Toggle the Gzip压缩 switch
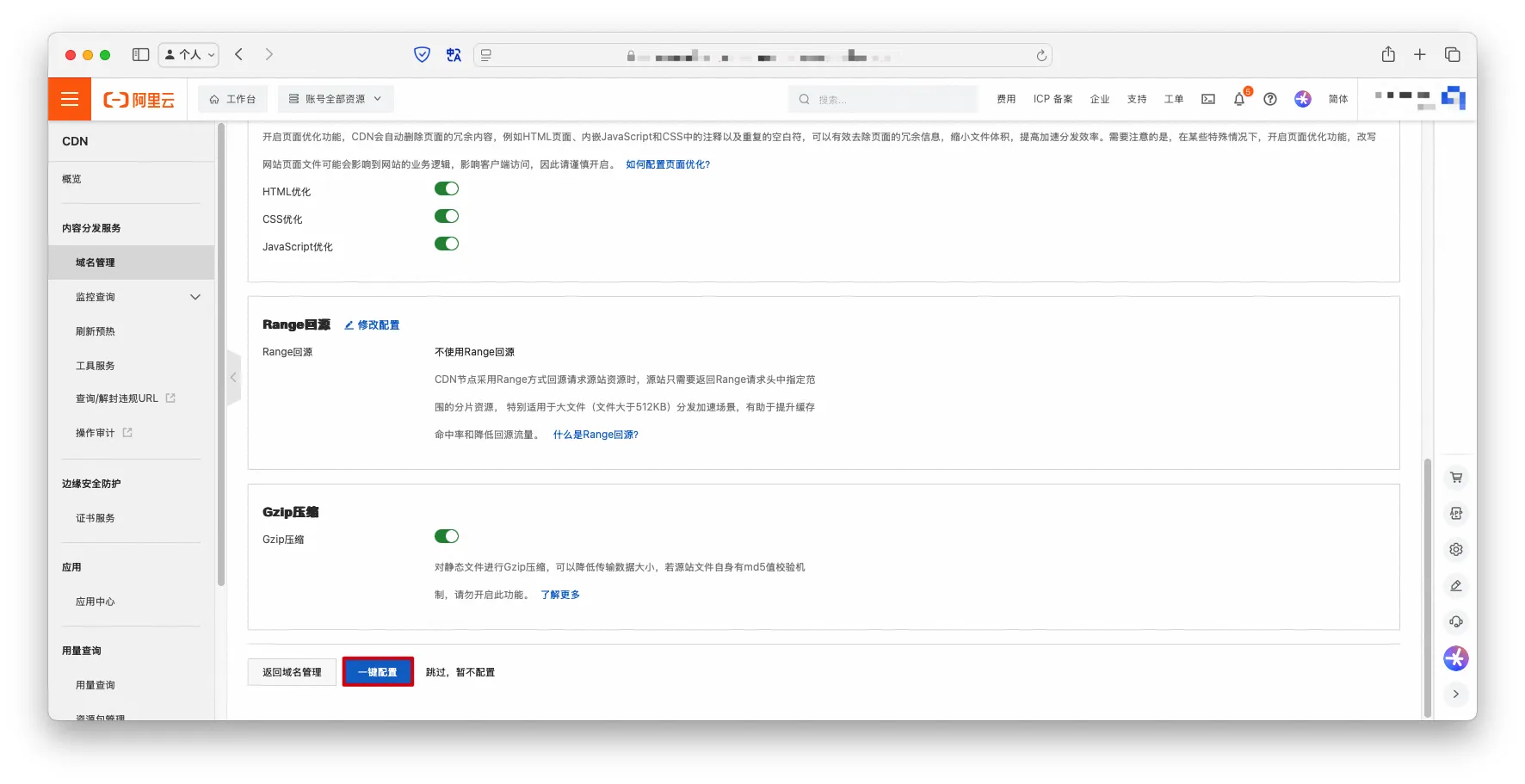1525x784 pixels. [x=446, y=537]
